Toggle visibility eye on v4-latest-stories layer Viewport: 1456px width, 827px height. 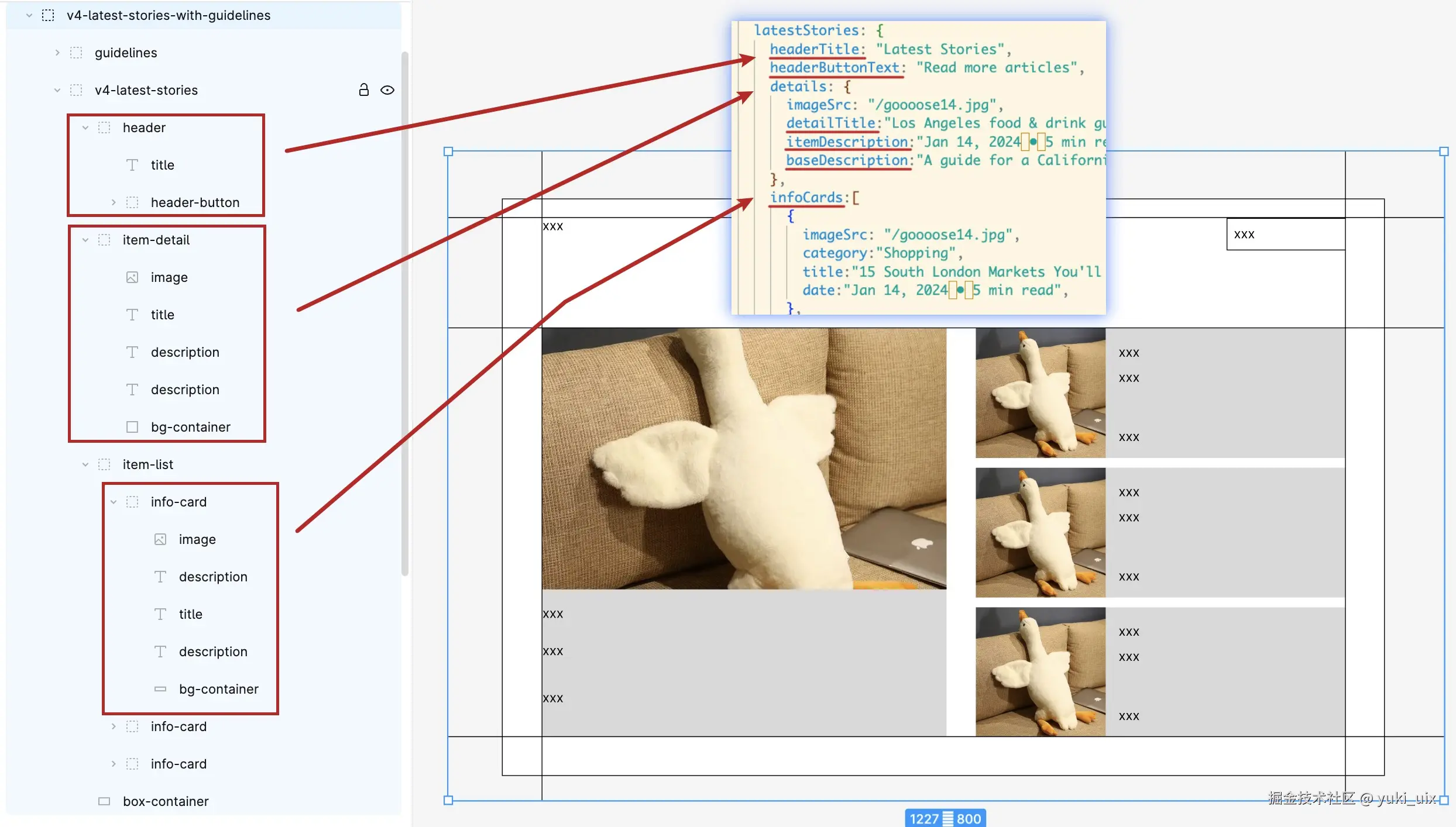point(388,90)
